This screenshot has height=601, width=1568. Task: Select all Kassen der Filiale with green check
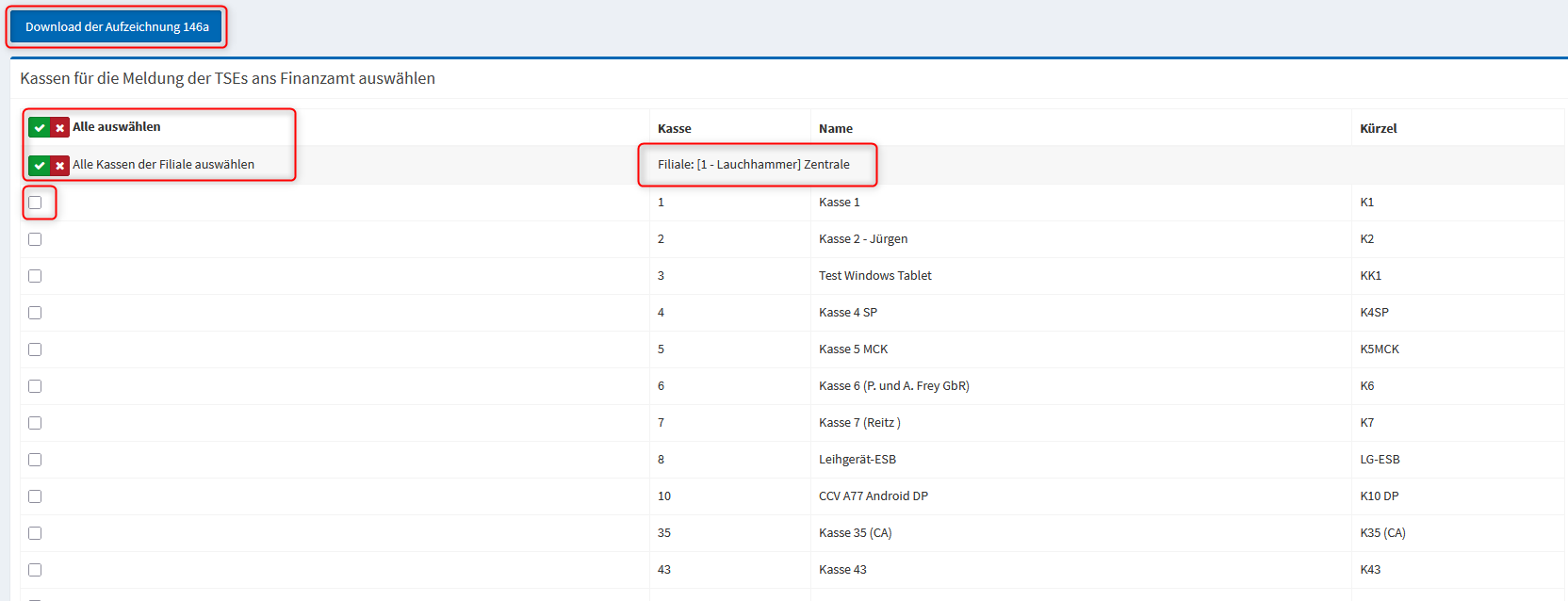tap(39, 166)
